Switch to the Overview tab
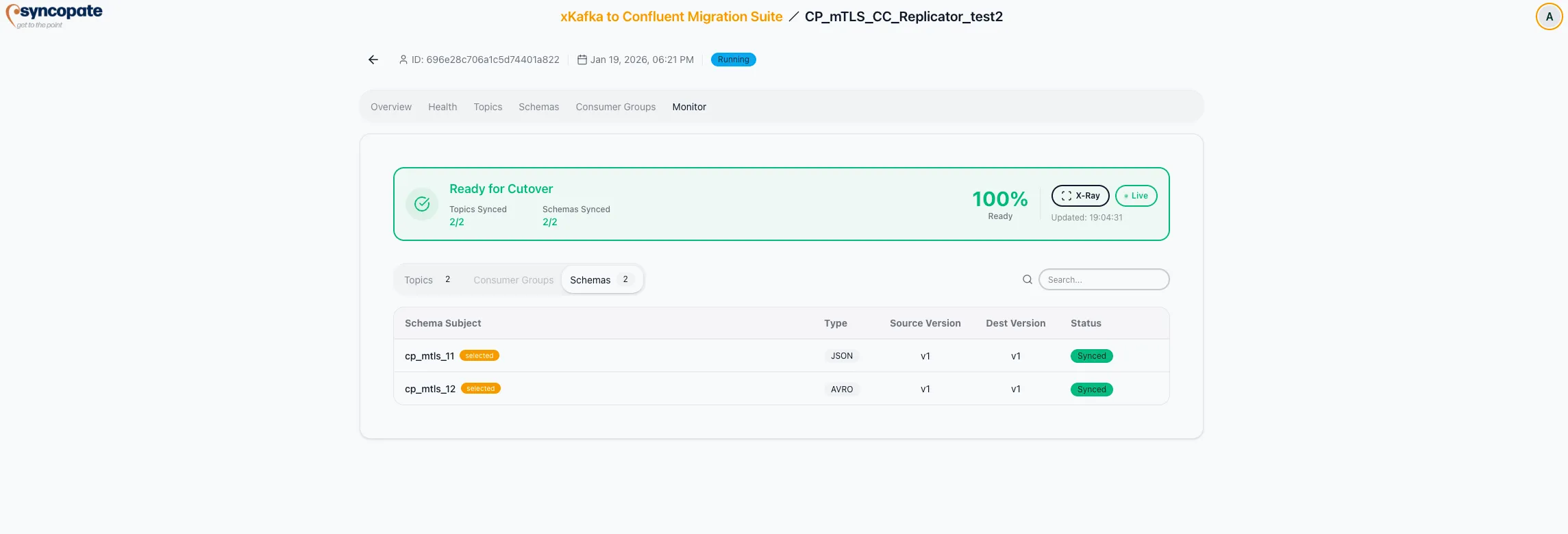 [x=391, y=107]
